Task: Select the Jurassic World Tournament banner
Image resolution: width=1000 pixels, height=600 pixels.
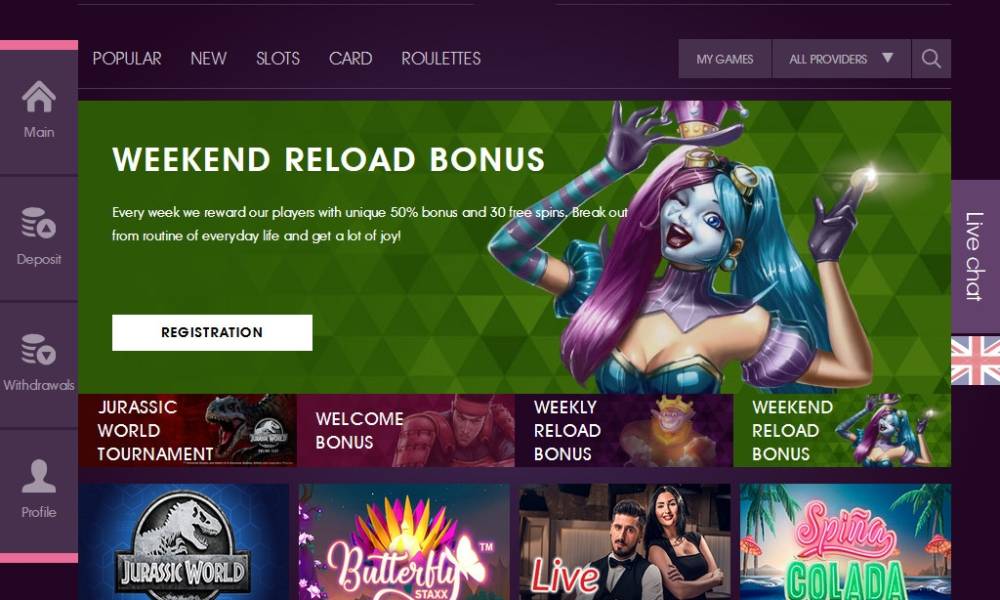Action: pyautogui.click(x=188, y=430)
